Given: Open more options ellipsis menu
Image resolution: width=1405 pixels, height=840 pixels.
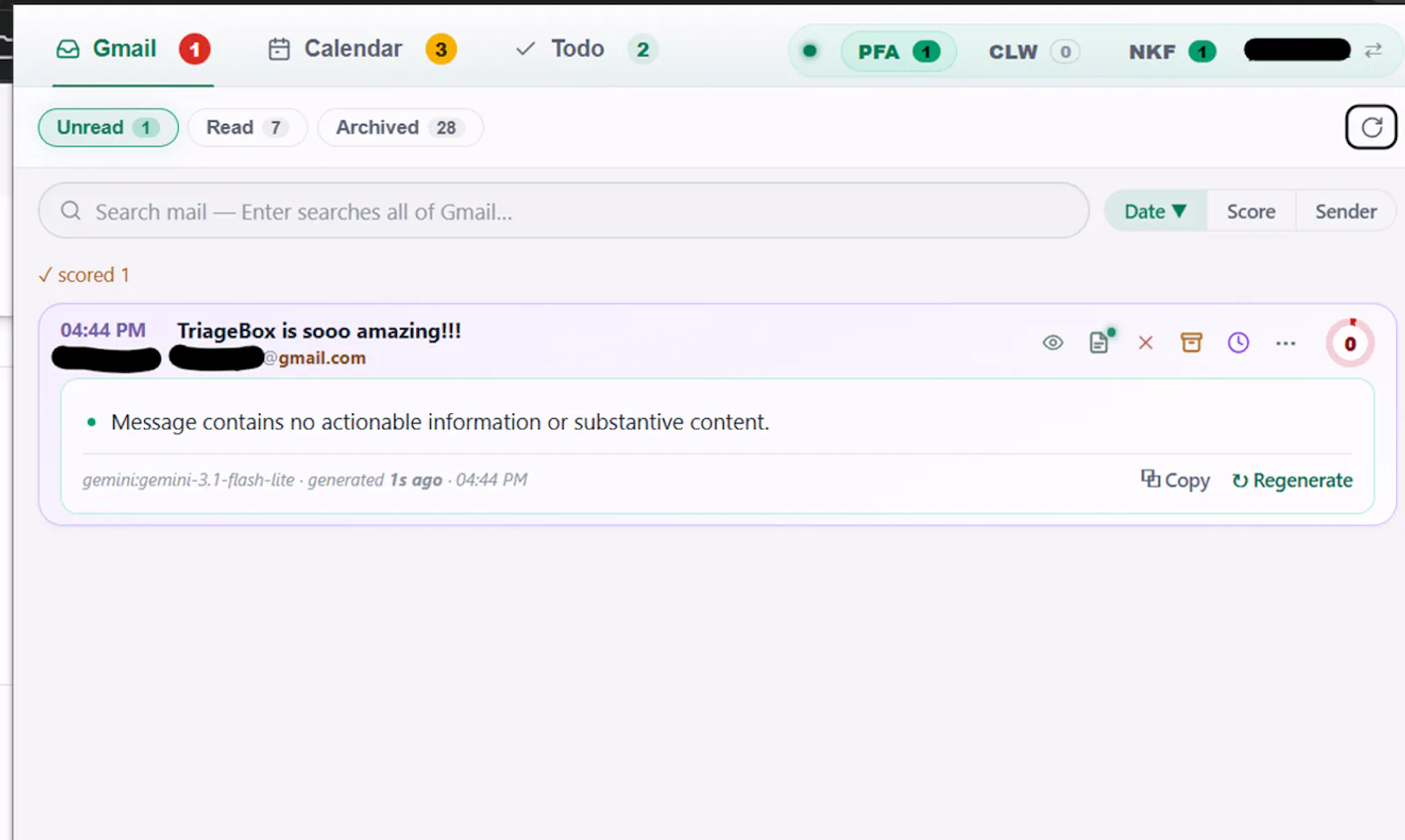Looking at the screenshot, I should click(x=1286, y=343).
